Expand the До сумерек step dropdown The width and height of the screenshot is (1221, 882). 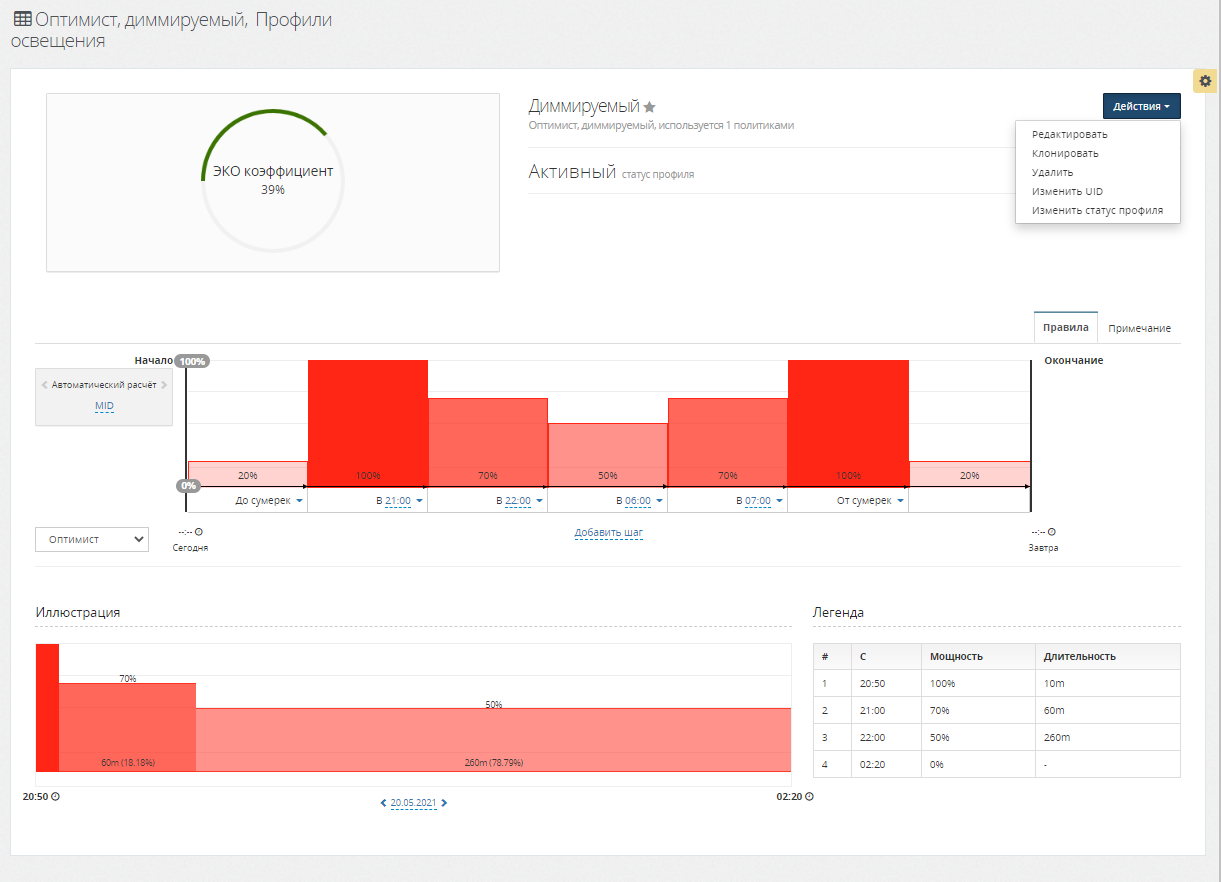[300, 501]
